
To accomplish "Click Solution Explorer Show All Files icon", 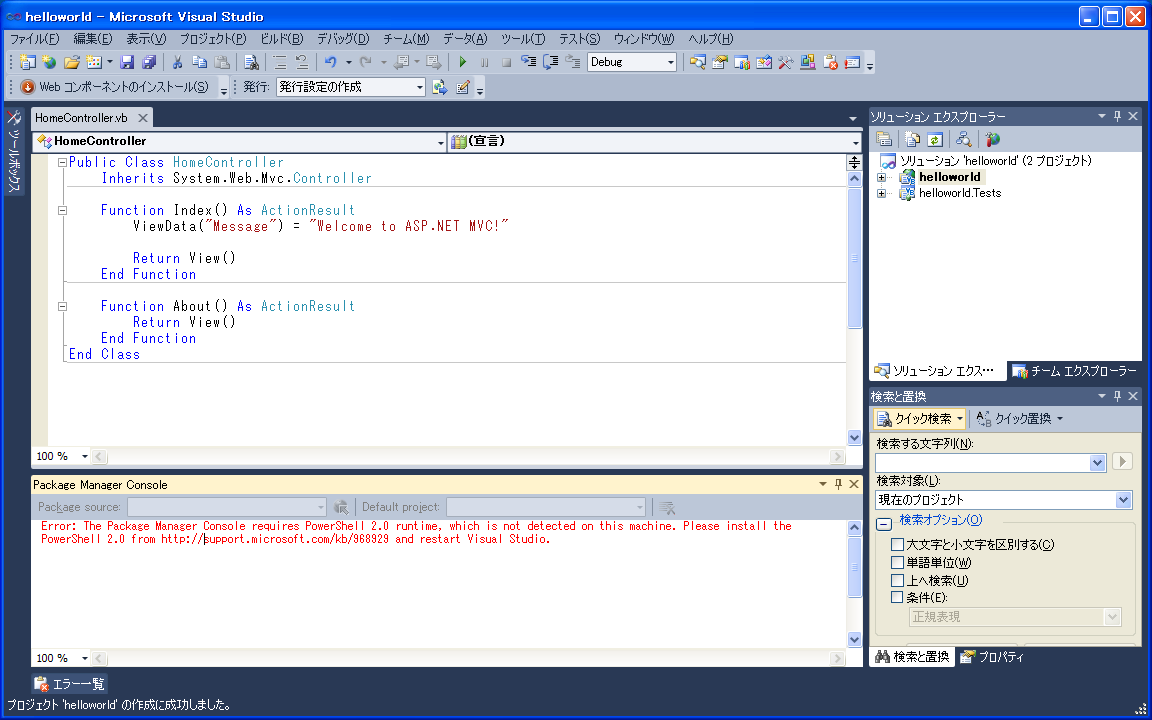I will click(x=912, y=140).
